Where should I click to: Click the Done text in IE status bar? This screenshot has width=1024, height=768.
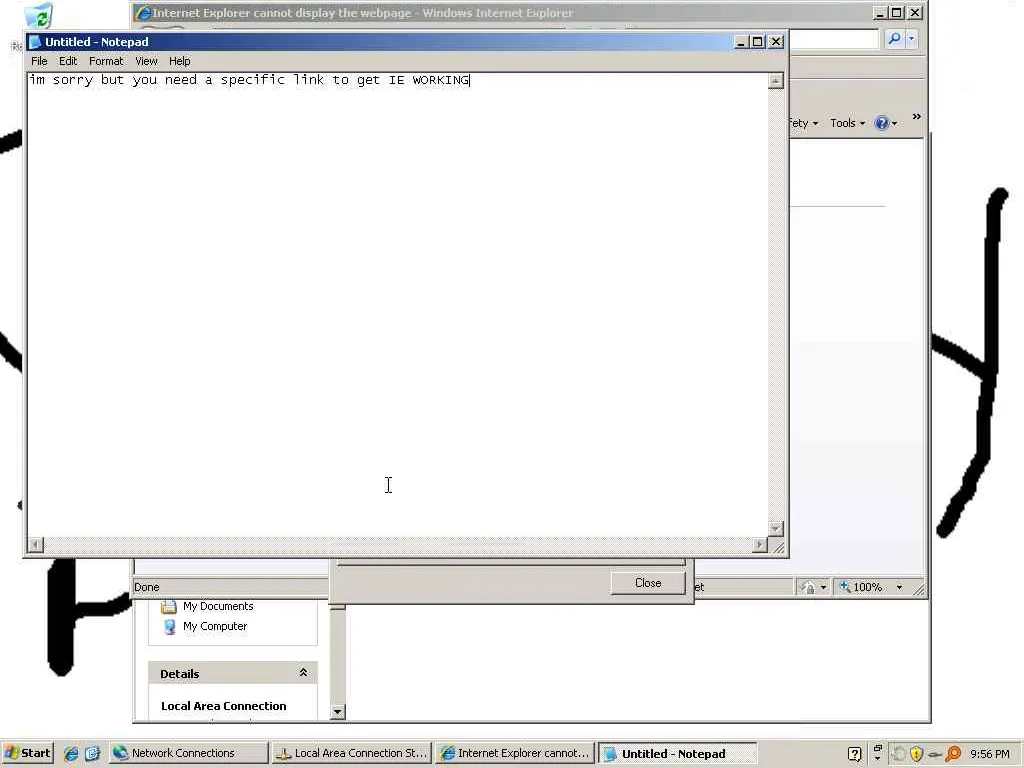(147, 587)
